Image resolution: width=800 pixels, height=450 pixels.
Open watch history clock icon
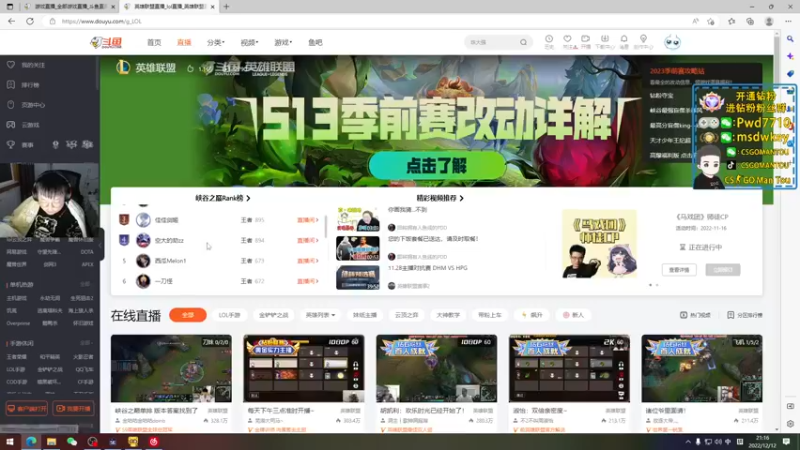click(x=549, y=41)
